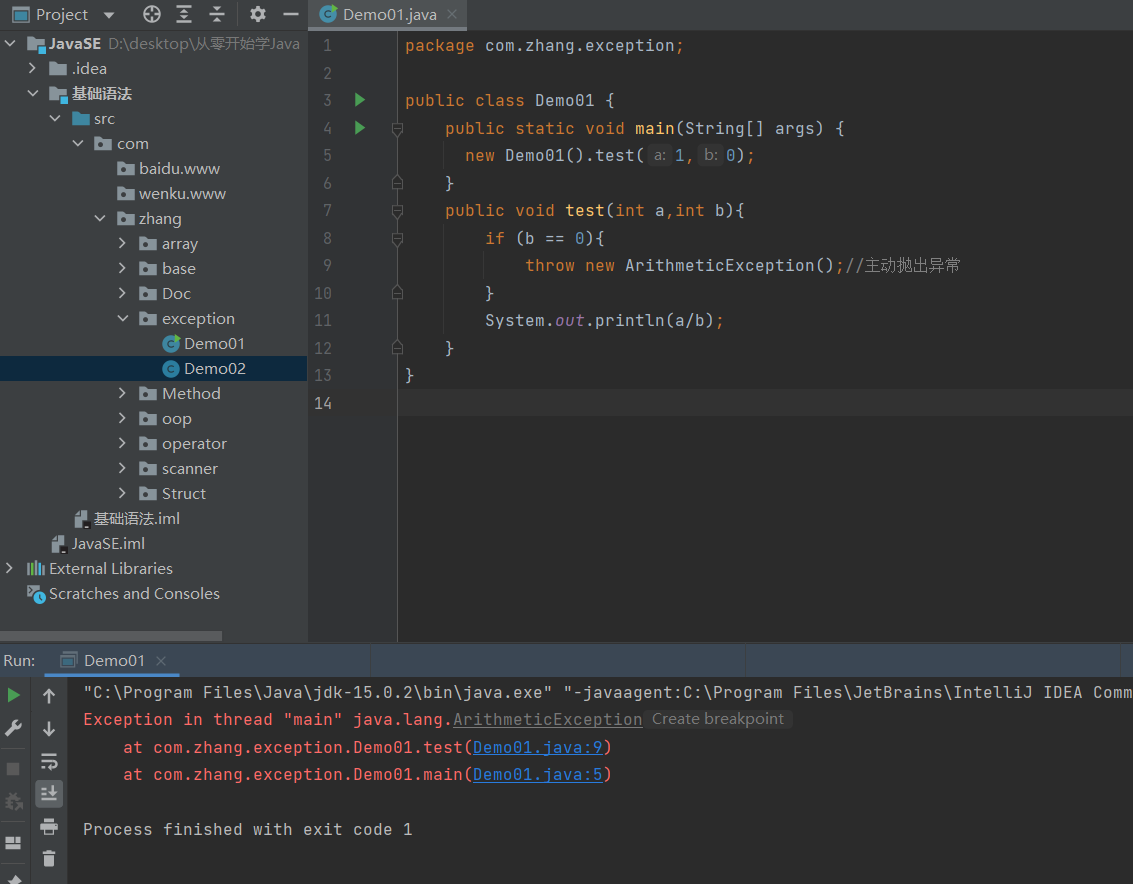Click the fold end marker at line 12
Screen dimensions: 1133x884
point(397,348)
